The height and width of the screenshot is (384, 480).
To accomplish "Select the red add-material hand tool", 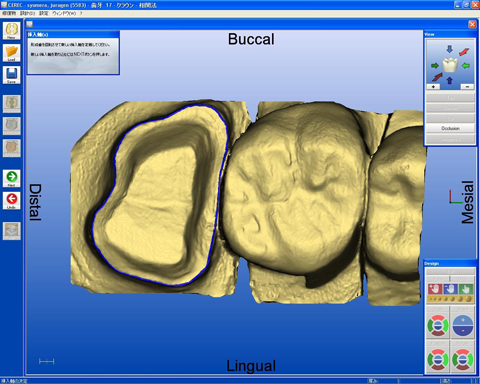I will [435, 289].
